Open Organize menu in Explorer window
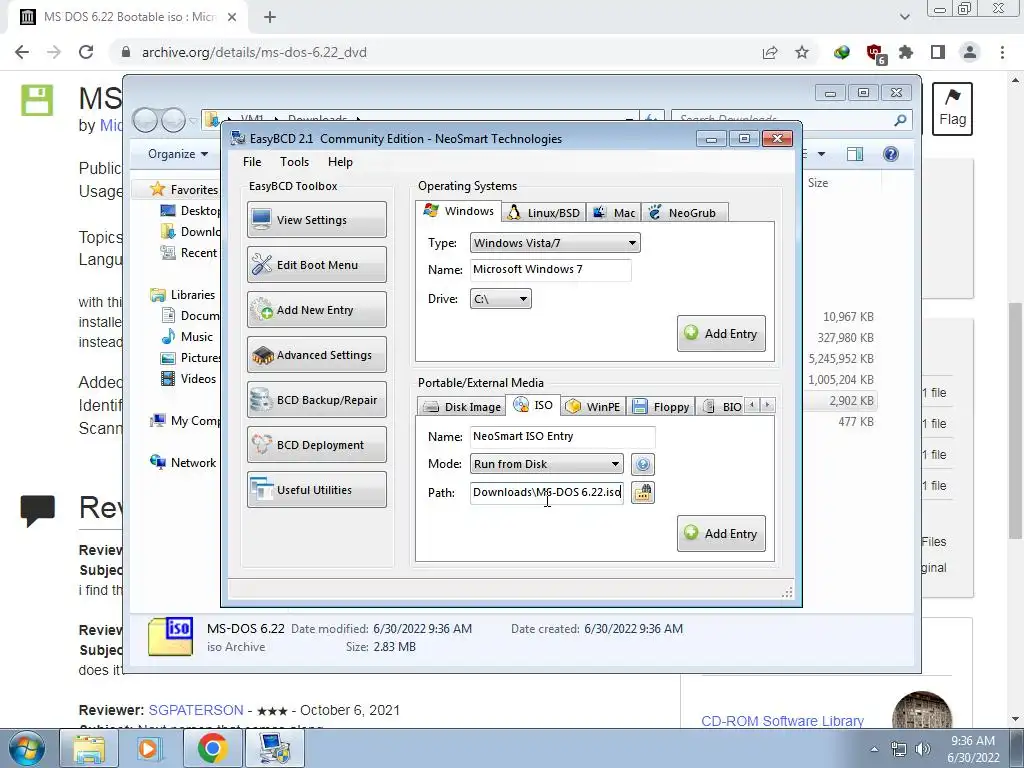 coord(178,154)
